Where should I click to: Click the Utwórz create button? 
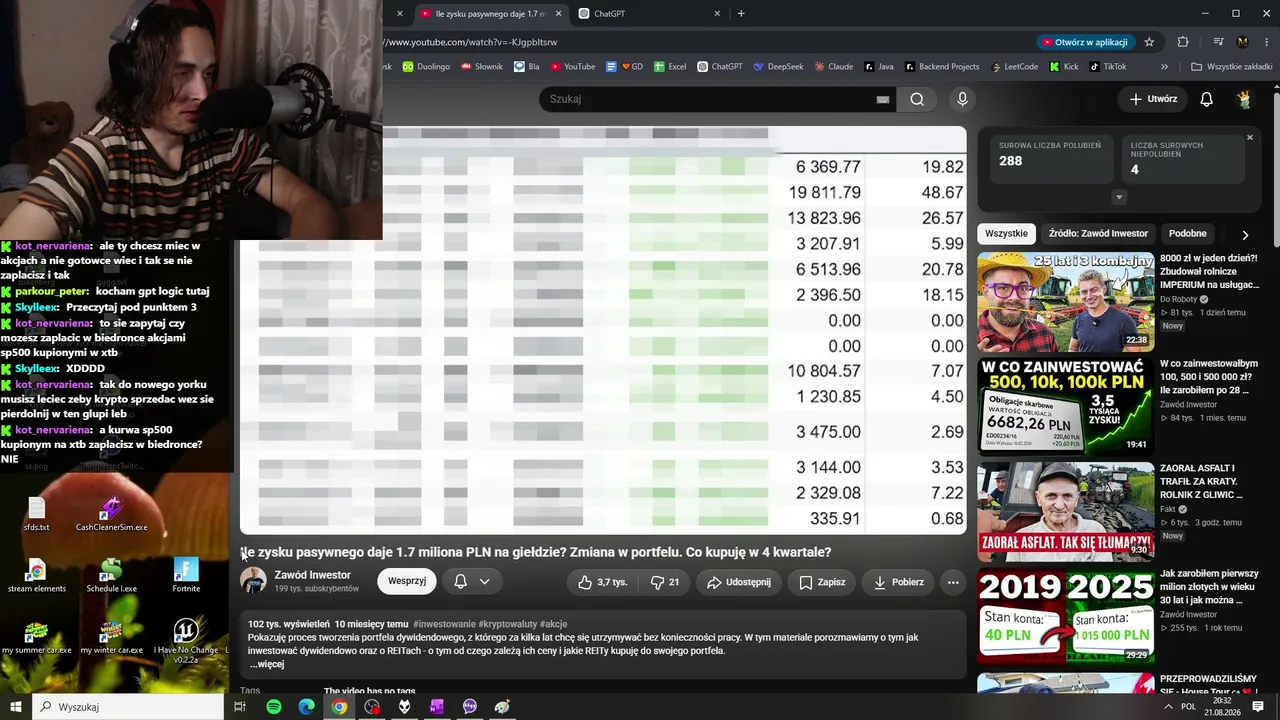[1152, 99]
